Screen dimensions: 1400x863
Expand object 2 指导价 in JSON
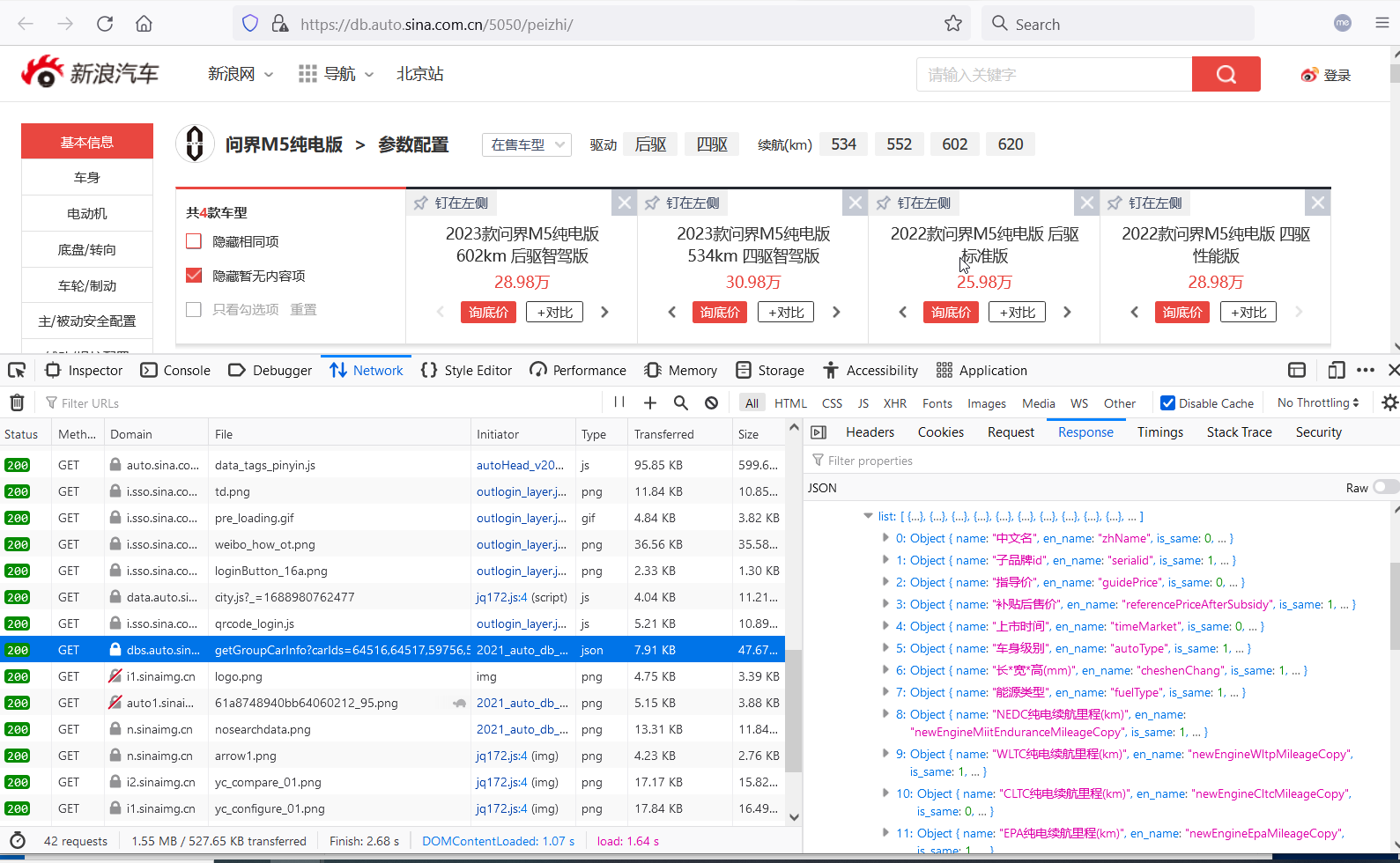pos(885,581)
